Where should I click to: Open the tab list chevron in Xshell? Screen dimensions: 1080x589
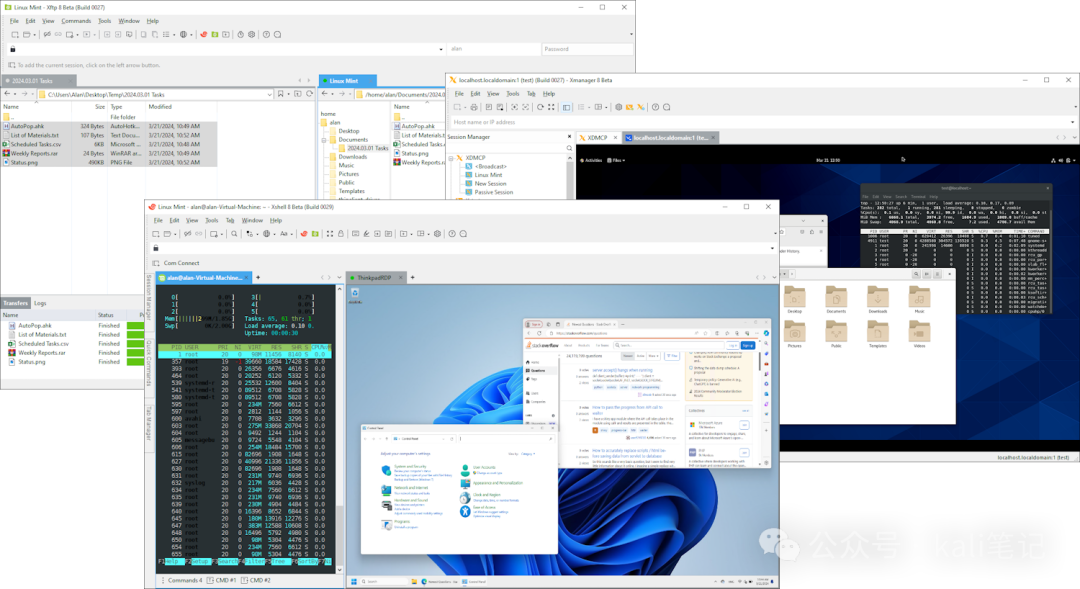coord(339,278)
